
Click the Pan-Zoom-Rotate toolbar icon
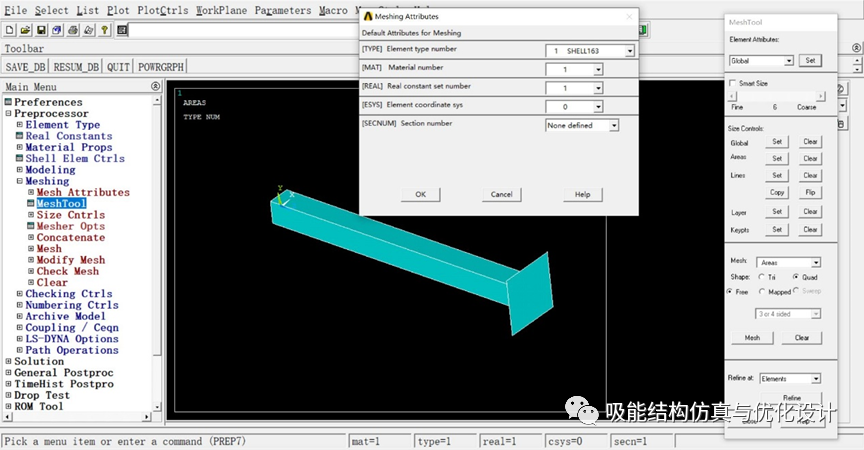pos(57,30)
